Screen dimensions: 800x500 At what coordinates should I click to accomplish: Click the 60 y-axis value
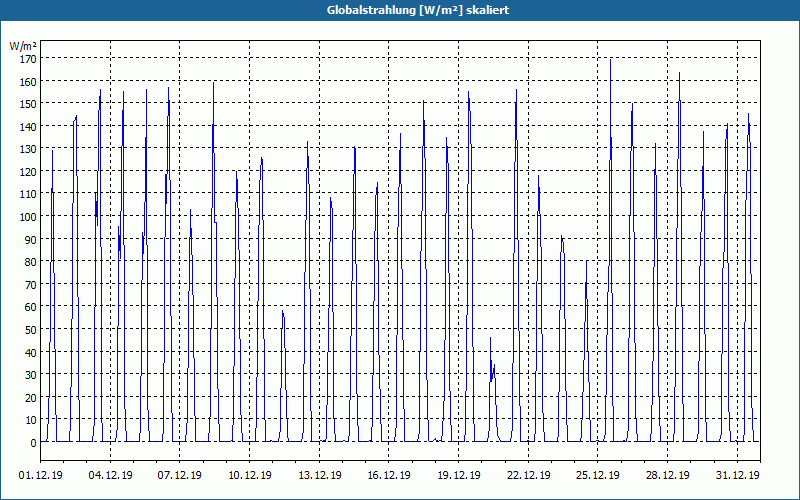pos(30,307)
